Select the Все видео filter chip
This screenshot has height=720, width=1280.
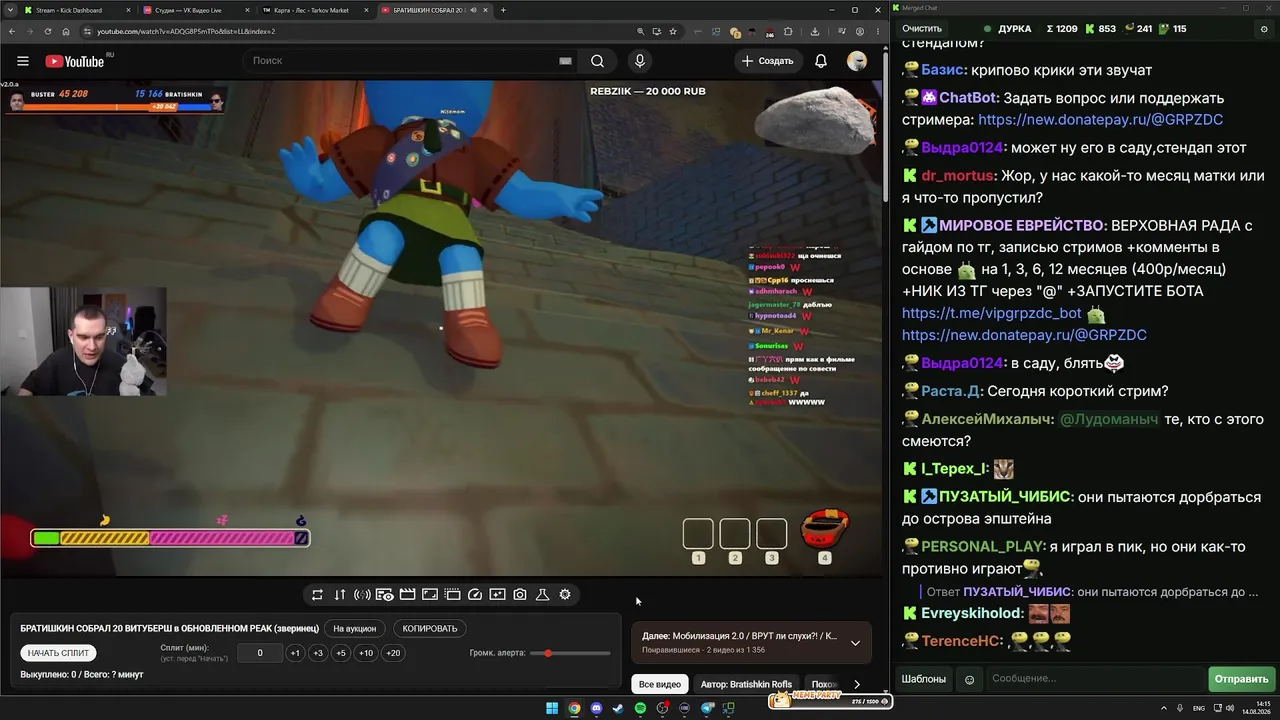[x=660, y=685]
